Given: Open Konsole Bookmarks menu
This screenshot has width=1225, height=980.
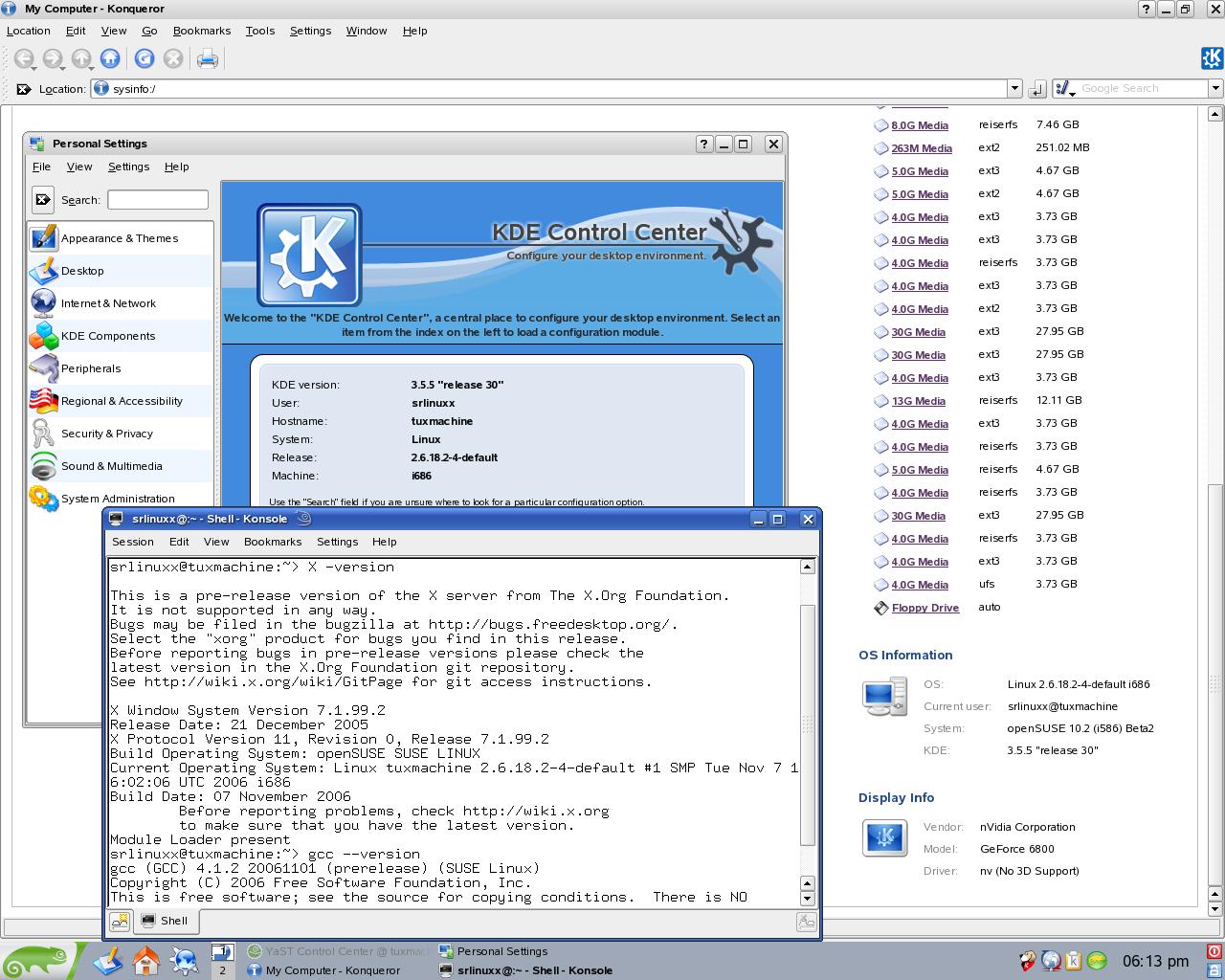Looking at the screenshot, I should tap(273, 542).
